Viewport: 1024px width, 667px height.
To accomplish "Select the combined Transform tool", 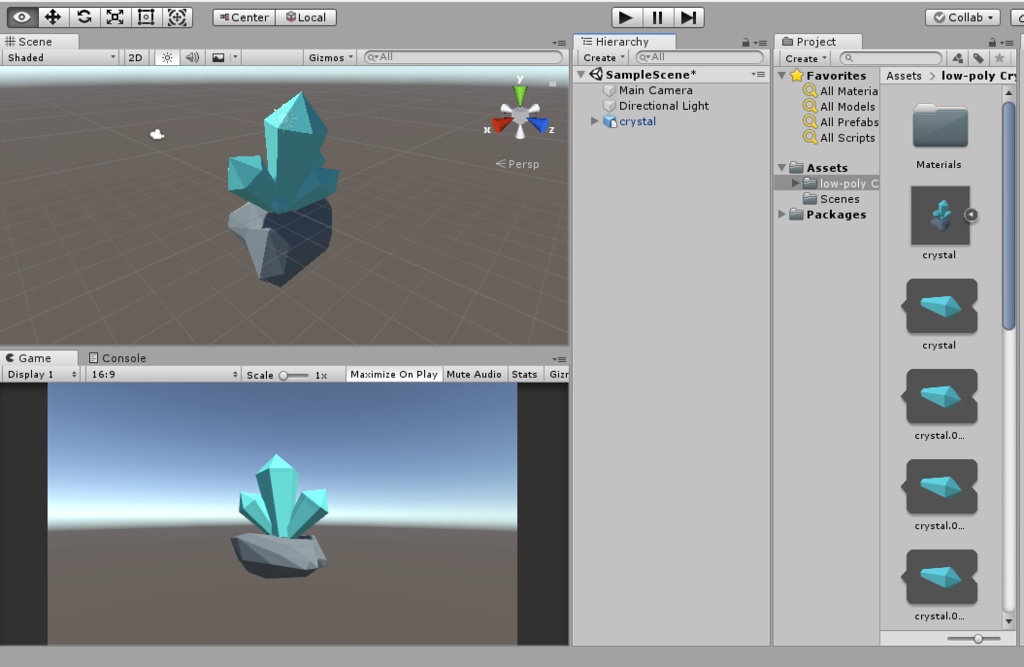I will (x=177, y=17).
